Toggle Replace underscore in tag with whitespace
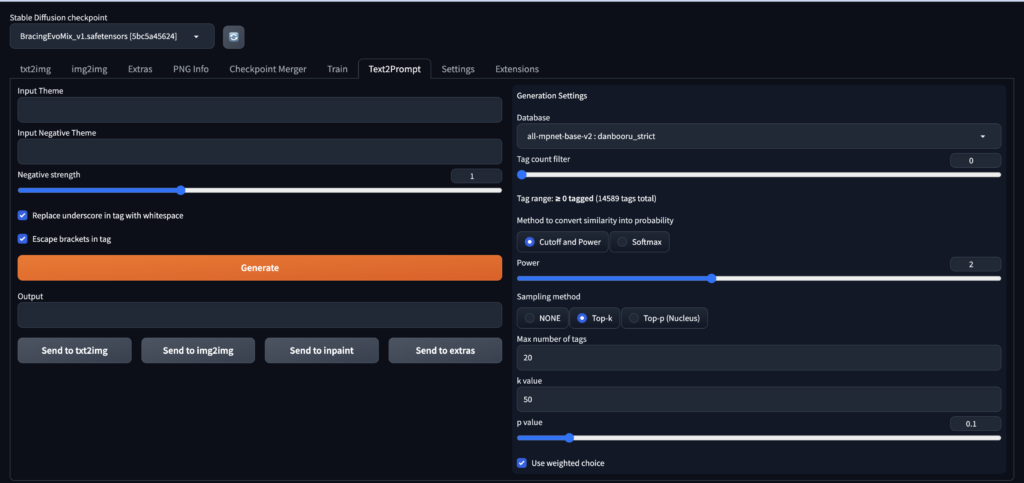The image size is (1024, 483). click(23, 215)
